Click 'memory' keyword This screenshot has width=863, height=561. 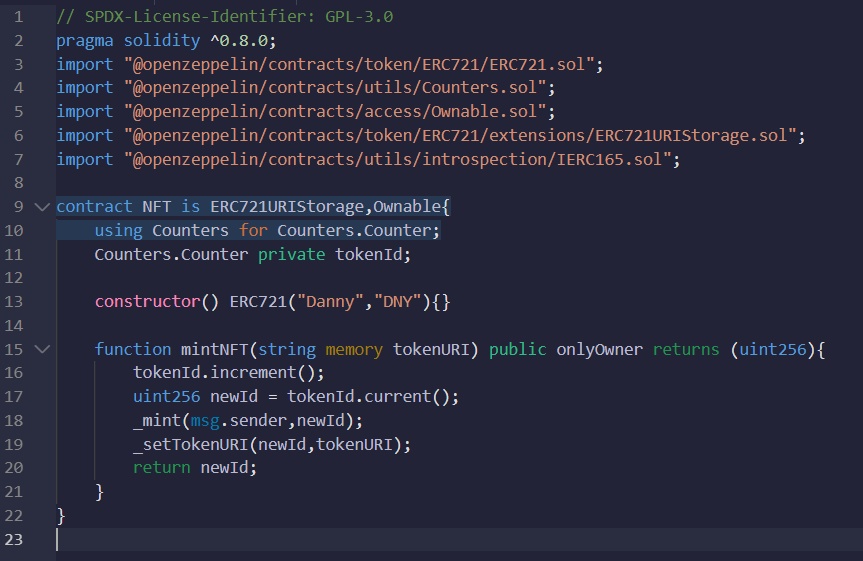(354, 350)
